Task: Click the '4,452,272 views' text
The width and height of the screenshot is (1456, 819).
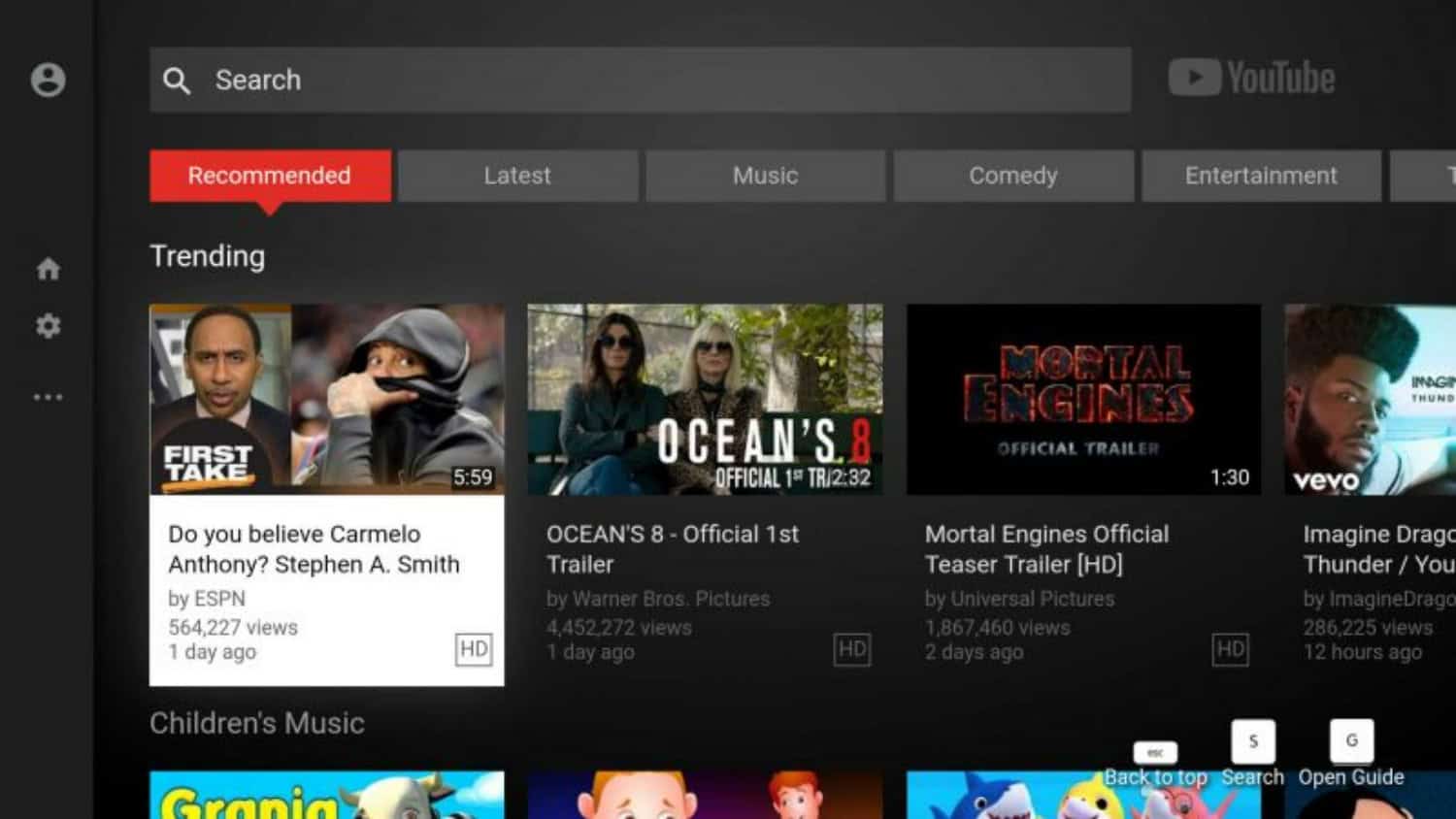Action: point(619,628)
